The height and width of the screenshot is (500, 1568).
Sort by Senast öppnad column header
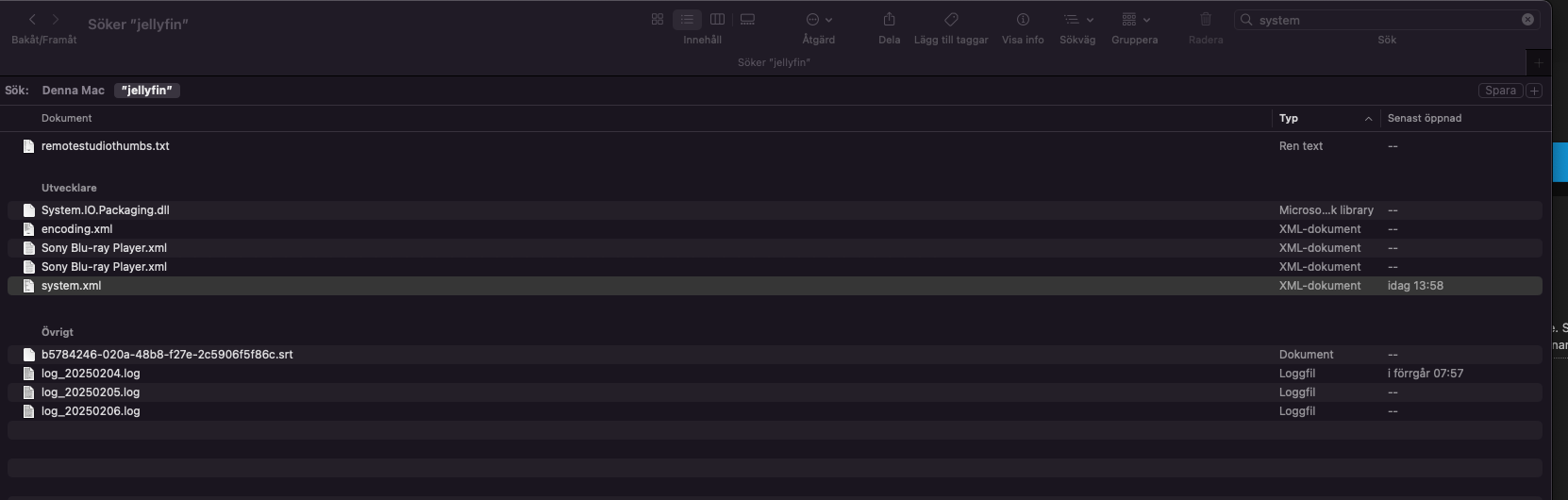click(1424, 118)
